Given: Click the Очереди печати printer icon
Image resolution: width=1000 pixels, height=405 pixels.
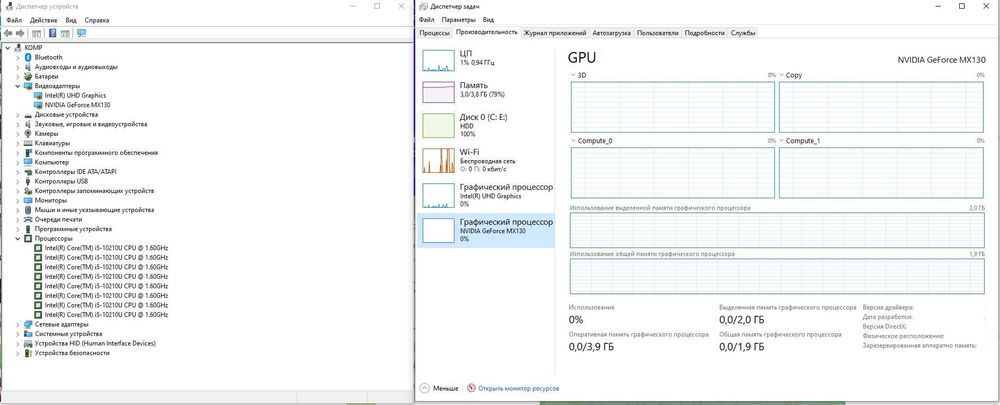Looking at the screenshot, I should (x=28, y=219).
